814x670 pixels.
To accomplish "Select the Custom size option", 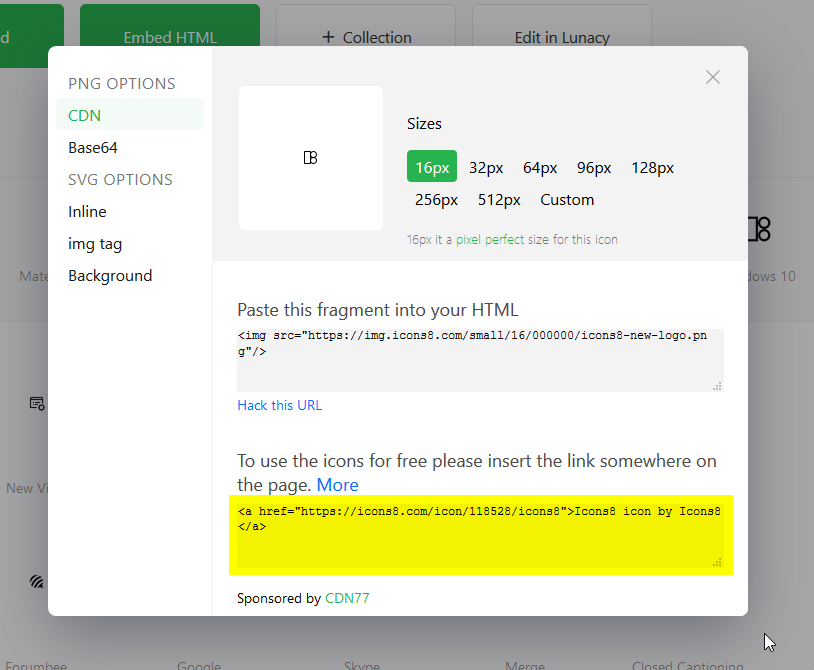I will click(567, 200).
